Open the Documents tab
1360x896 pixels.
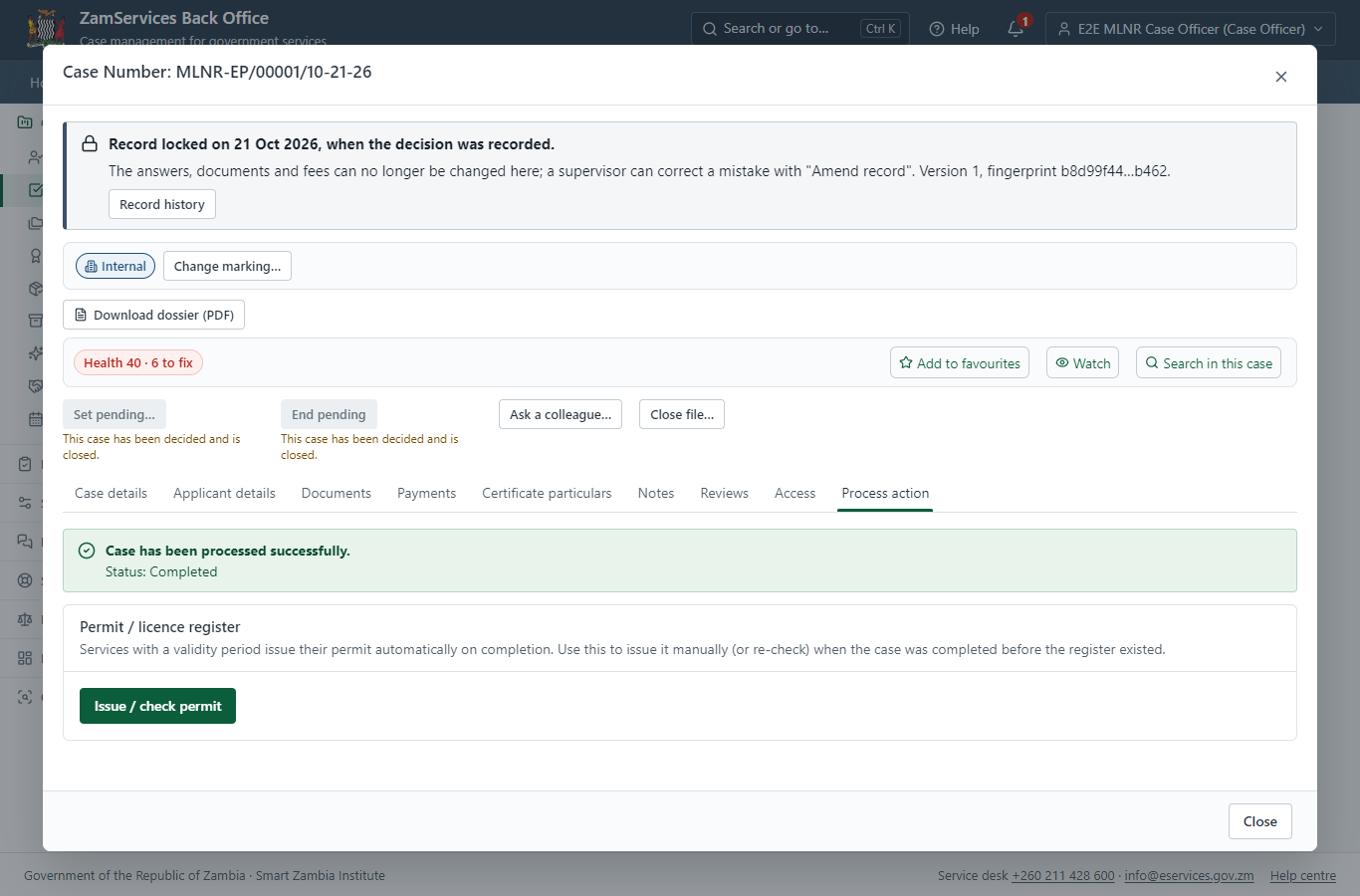(x=337, y=493)
